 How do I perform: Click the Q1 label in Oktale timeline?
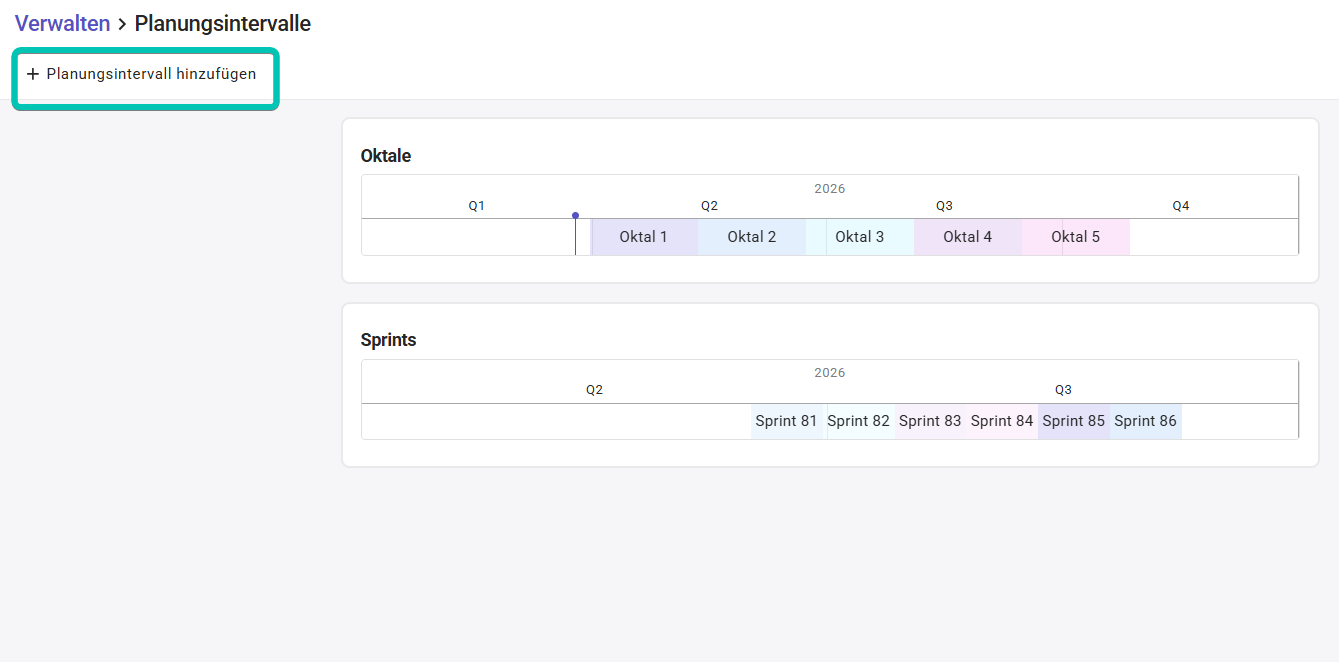click(x=477, y=206)
